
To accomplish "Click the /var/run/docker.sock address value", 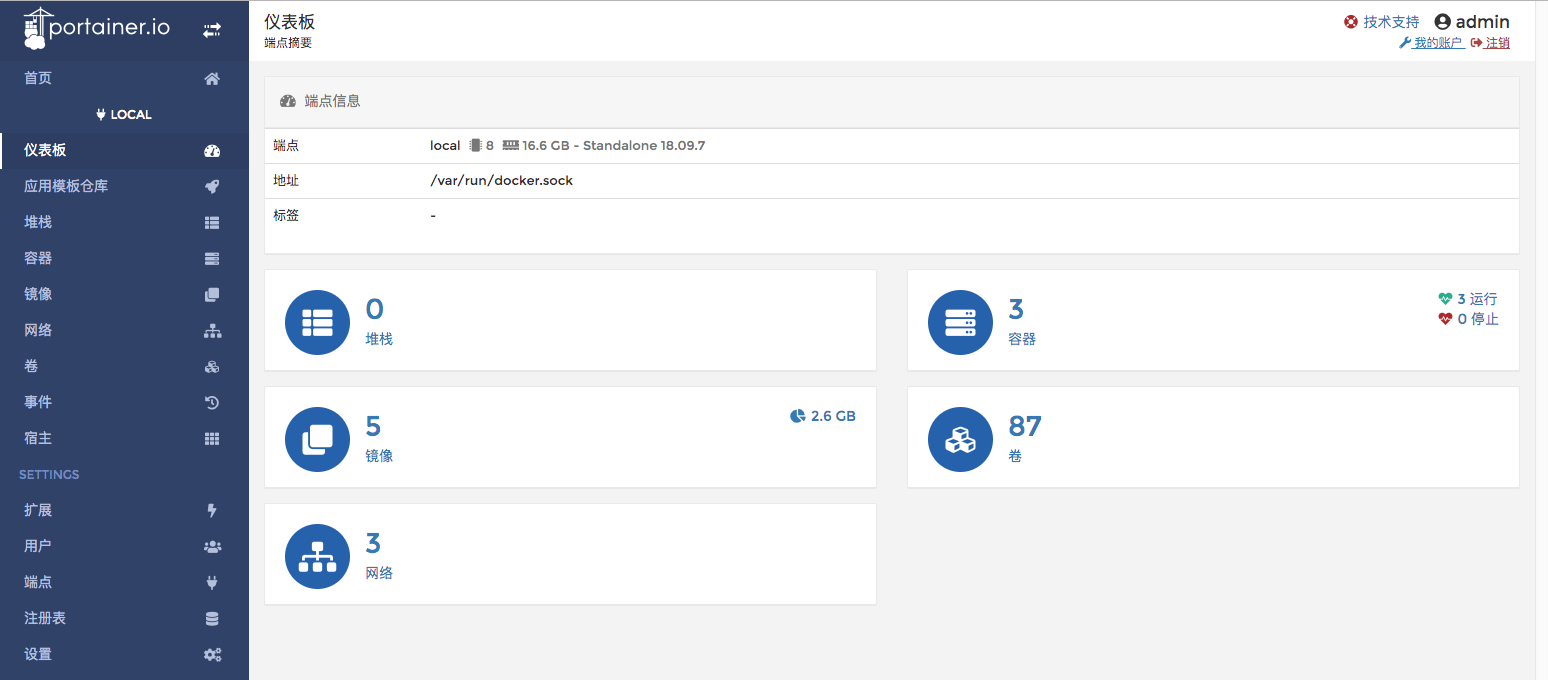I will click(501, 181).
